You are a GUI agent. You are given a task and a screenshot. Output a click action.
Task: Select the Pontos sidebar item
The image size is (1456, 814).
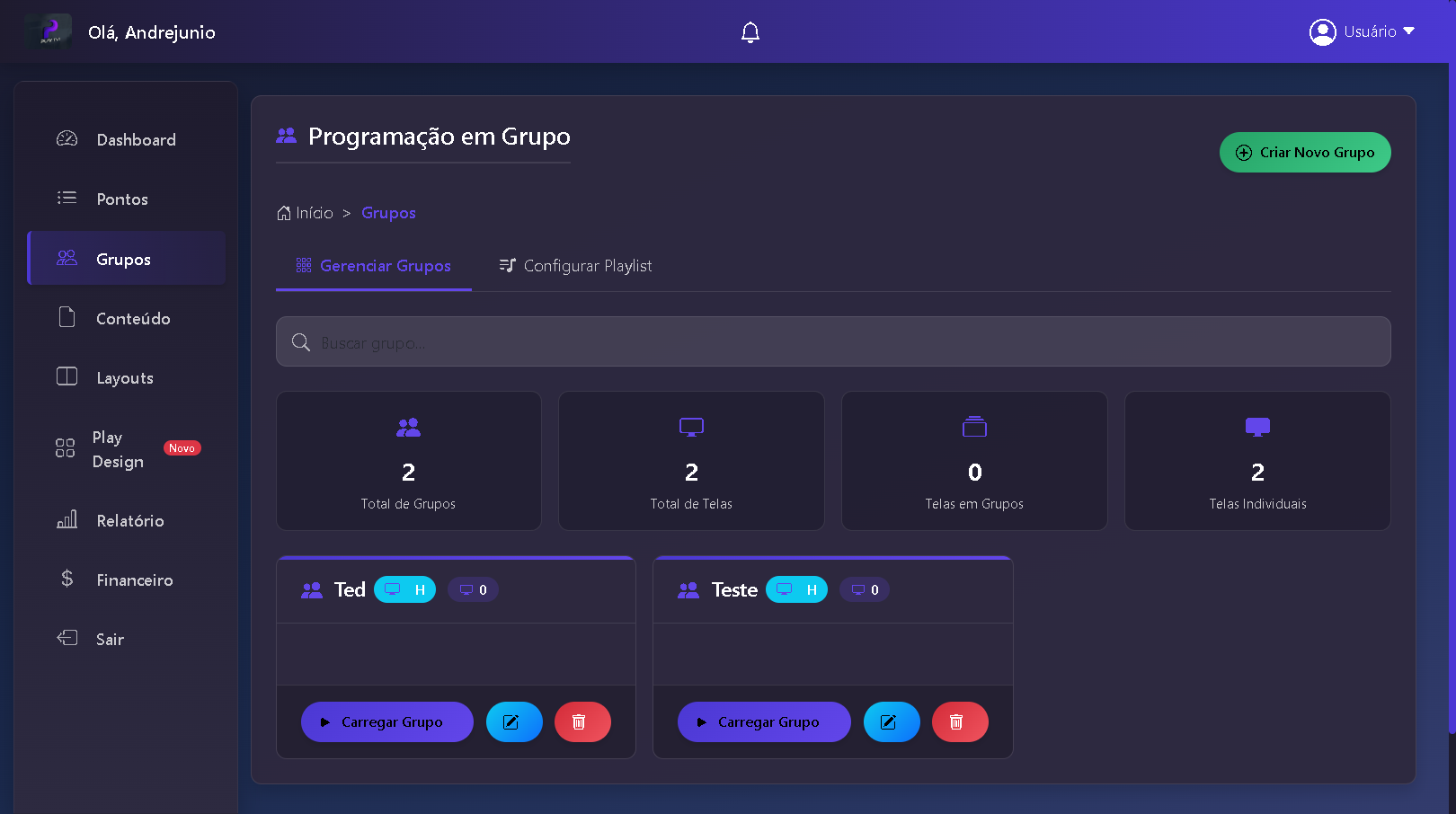(x=121, y=199)
